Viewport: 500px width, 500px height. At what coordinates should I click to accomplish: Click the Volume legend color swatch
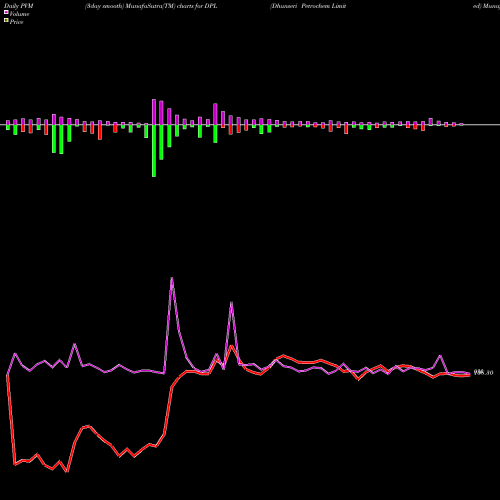(x=6, y=13)
